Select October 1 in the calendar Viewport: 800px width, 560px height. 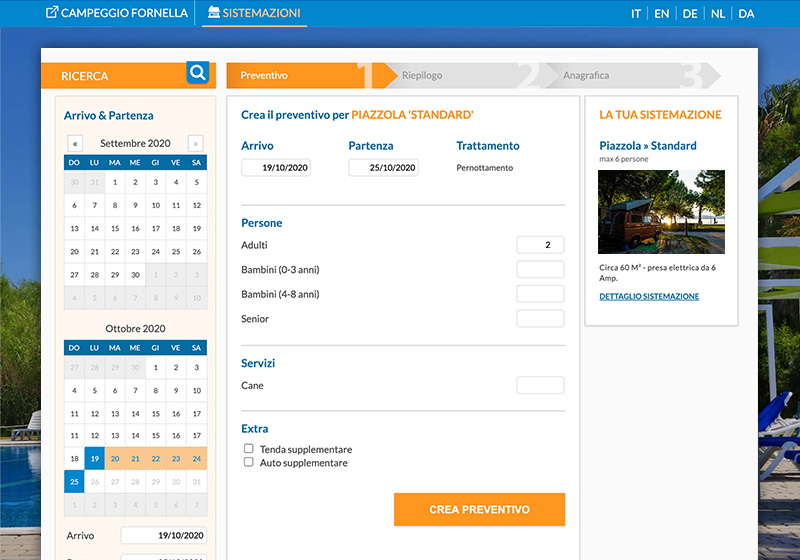[156, 367]
